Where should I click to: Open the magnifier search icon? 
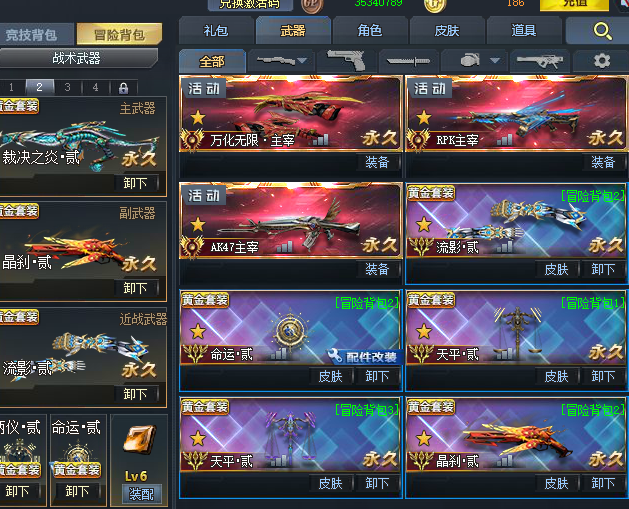click(602, 31)
